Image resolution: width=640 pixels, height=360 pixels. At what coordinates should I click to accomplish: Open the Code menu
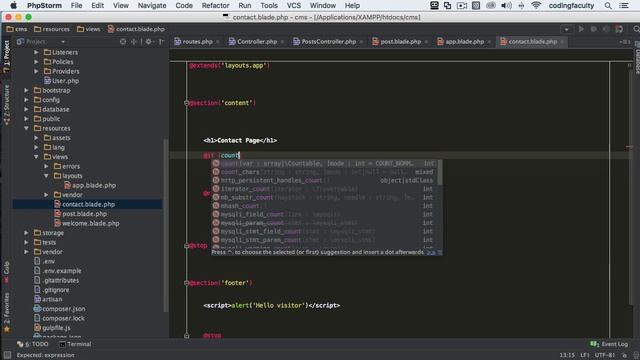[x=184, y=5]
